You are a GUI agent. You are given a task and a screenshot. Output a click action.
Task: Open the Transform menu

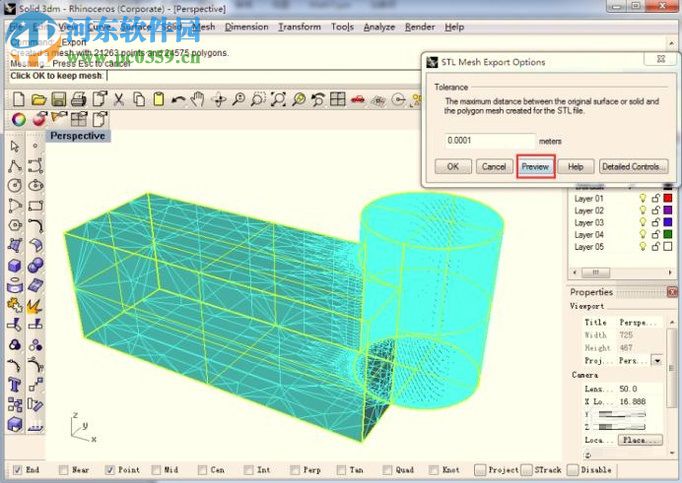pos(299,27)
